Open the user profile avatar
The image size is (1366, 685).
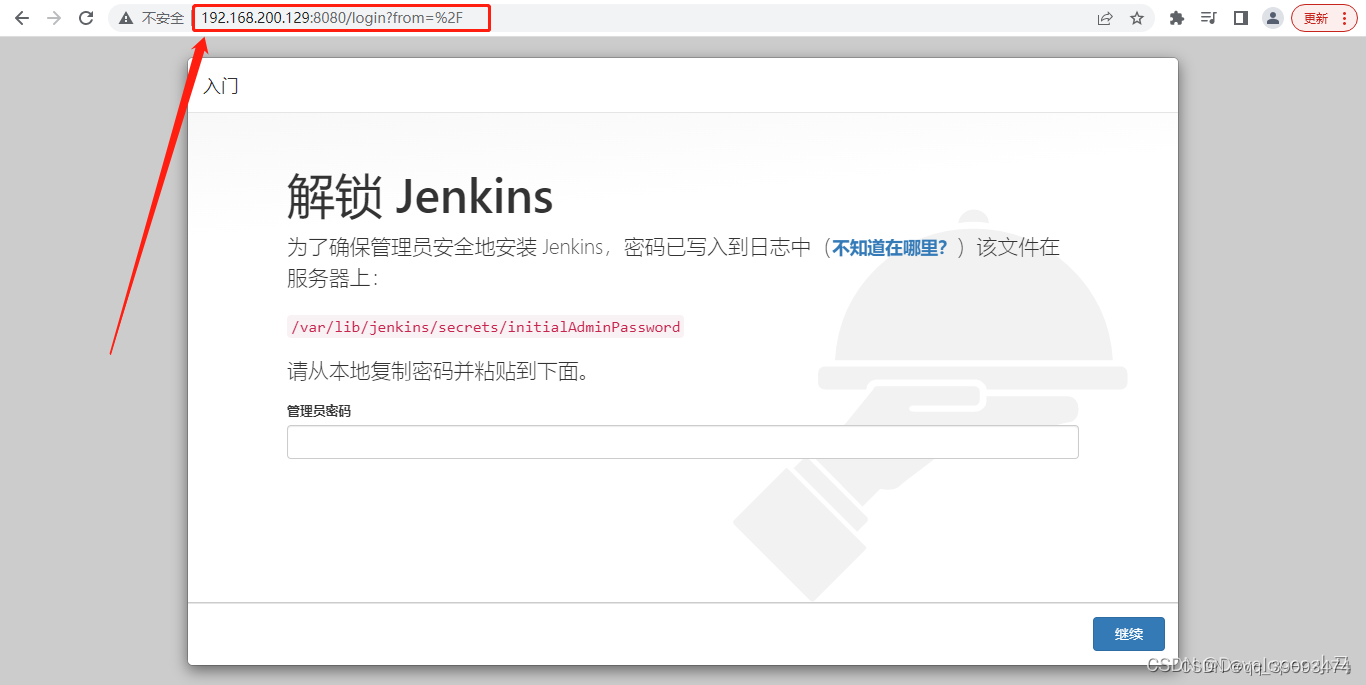point(1273,18)
